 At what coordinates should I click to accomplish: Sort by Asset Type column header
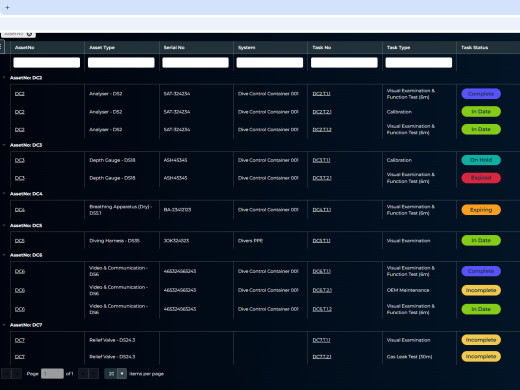102,48
